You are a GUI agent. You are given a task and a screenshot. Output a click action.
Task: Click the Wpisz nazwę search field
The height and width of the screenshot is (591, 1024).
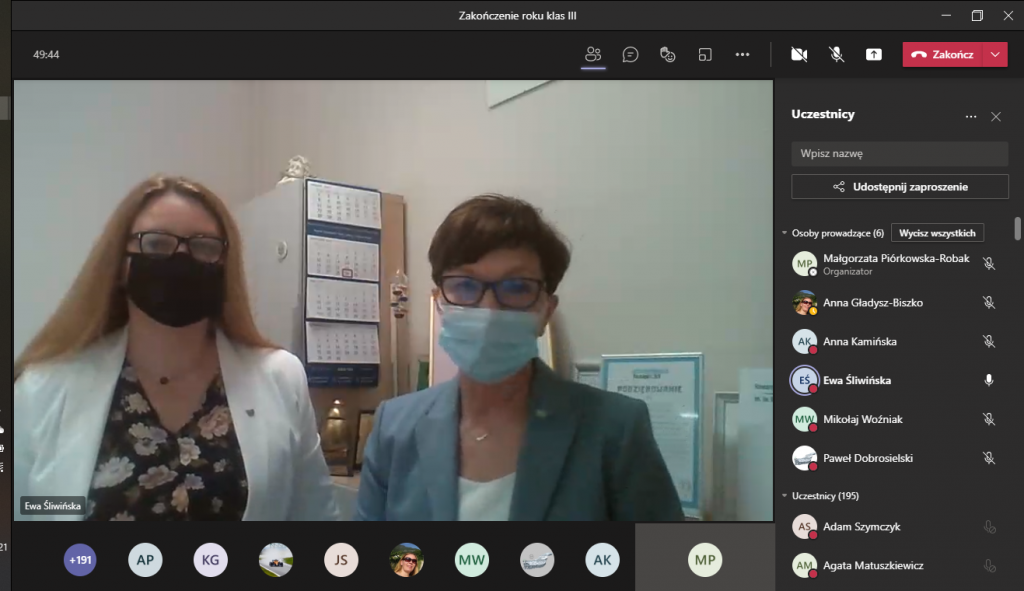tap(899, 154)
